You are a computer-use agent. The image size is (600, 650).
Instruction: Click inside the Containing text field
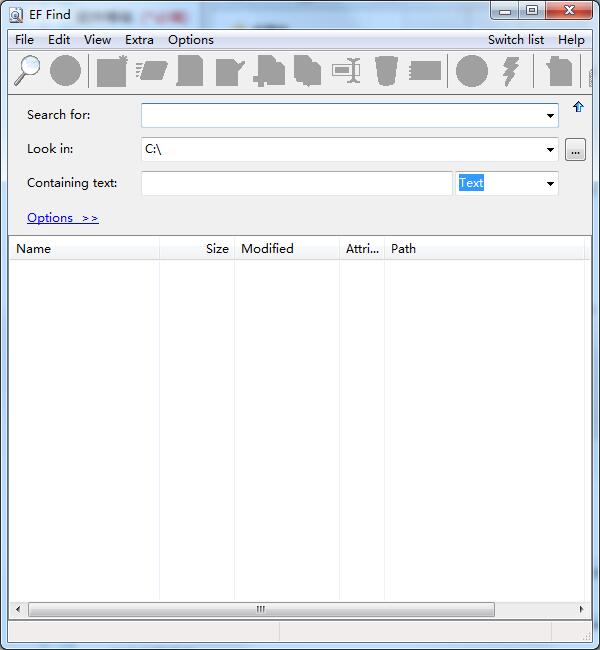point(296,183)
